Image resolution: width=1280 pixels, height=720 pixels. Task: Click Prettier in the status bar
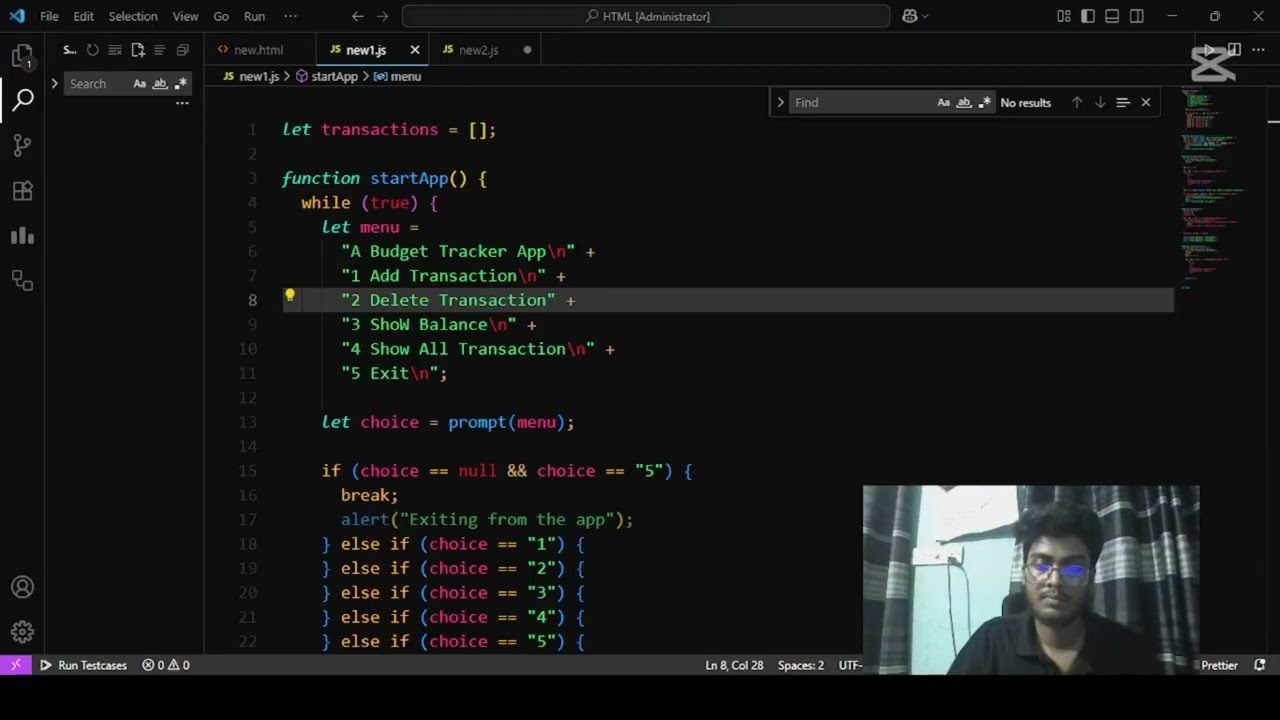(x=1219, y=665)
